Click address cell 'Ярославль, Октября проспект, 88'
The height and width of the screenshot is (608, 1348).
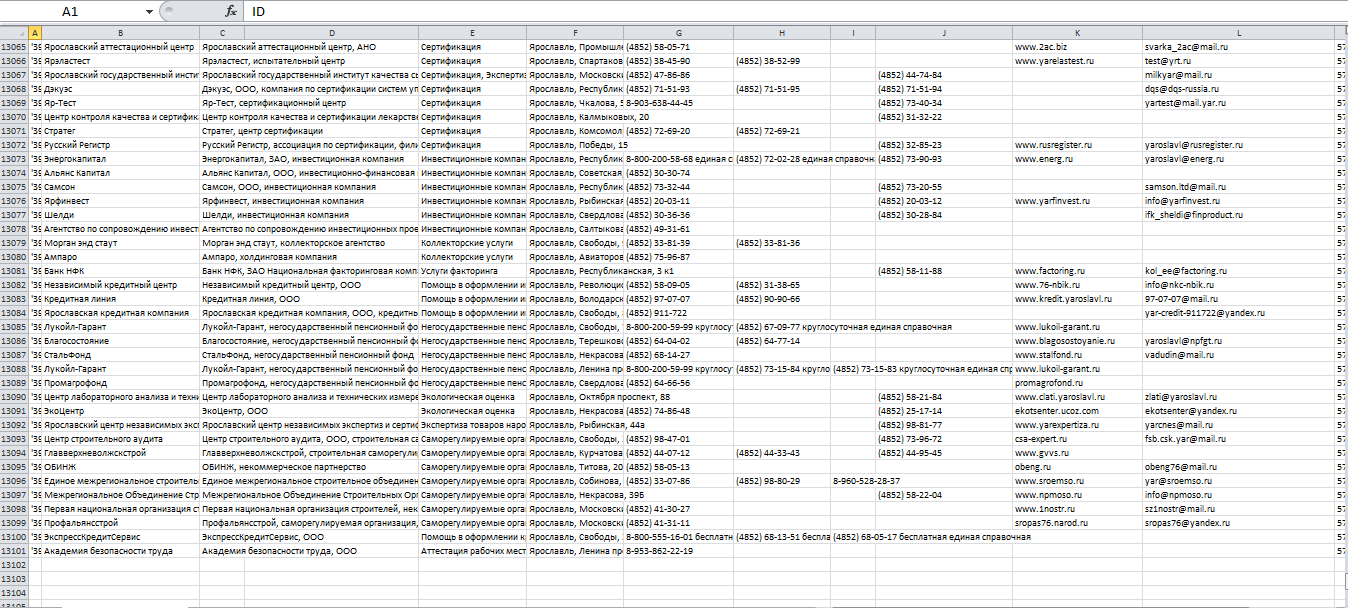point(600,396)
